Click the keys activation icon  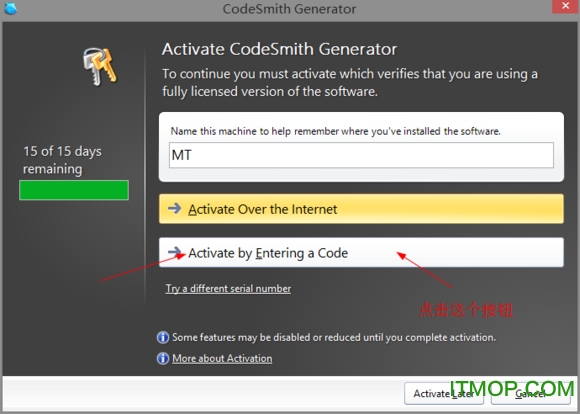[x=100, y=67]
